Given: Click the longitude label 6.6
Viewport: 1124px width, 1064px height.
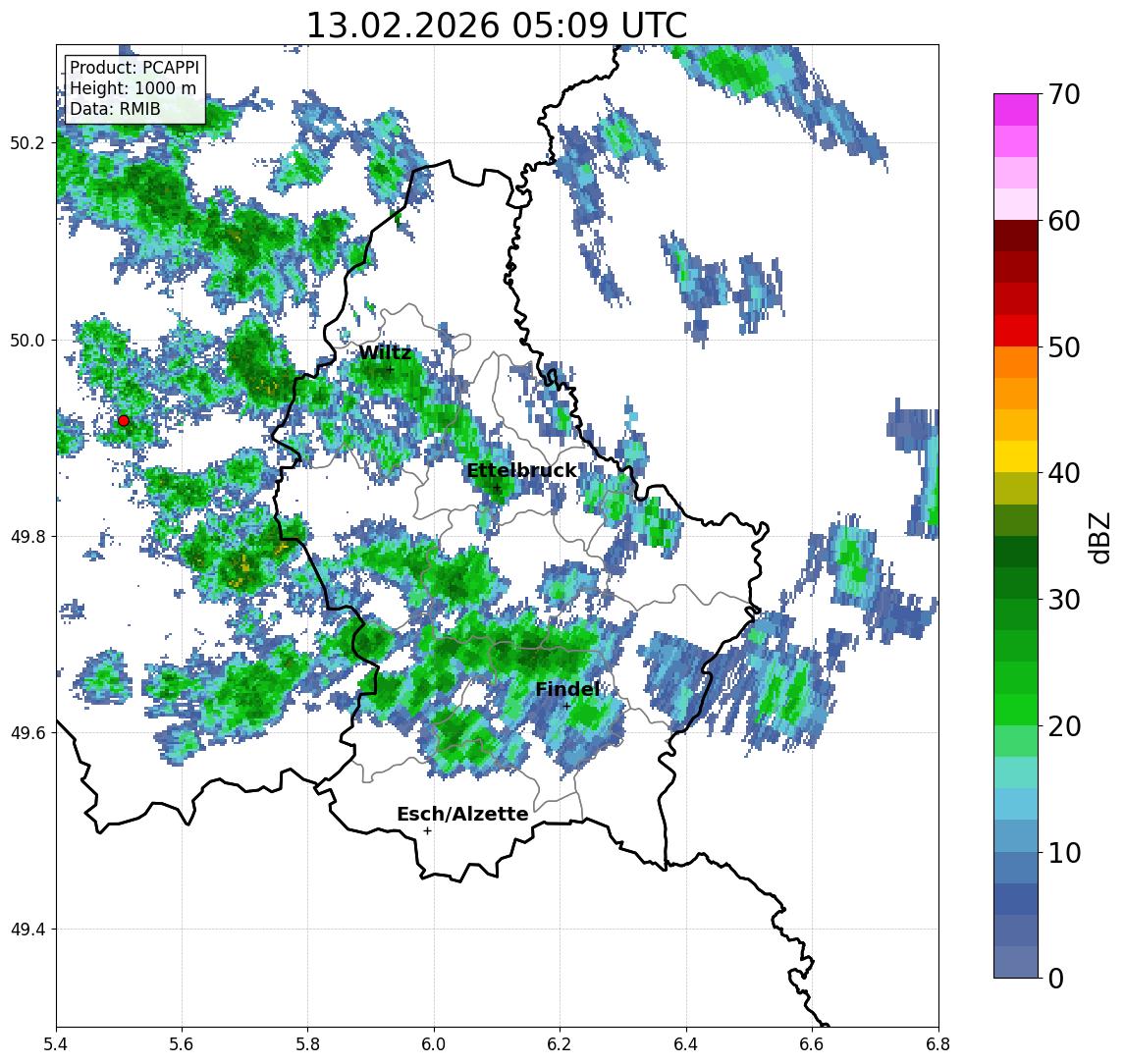Looking at the screenshot, I should tap(812, 1044).
